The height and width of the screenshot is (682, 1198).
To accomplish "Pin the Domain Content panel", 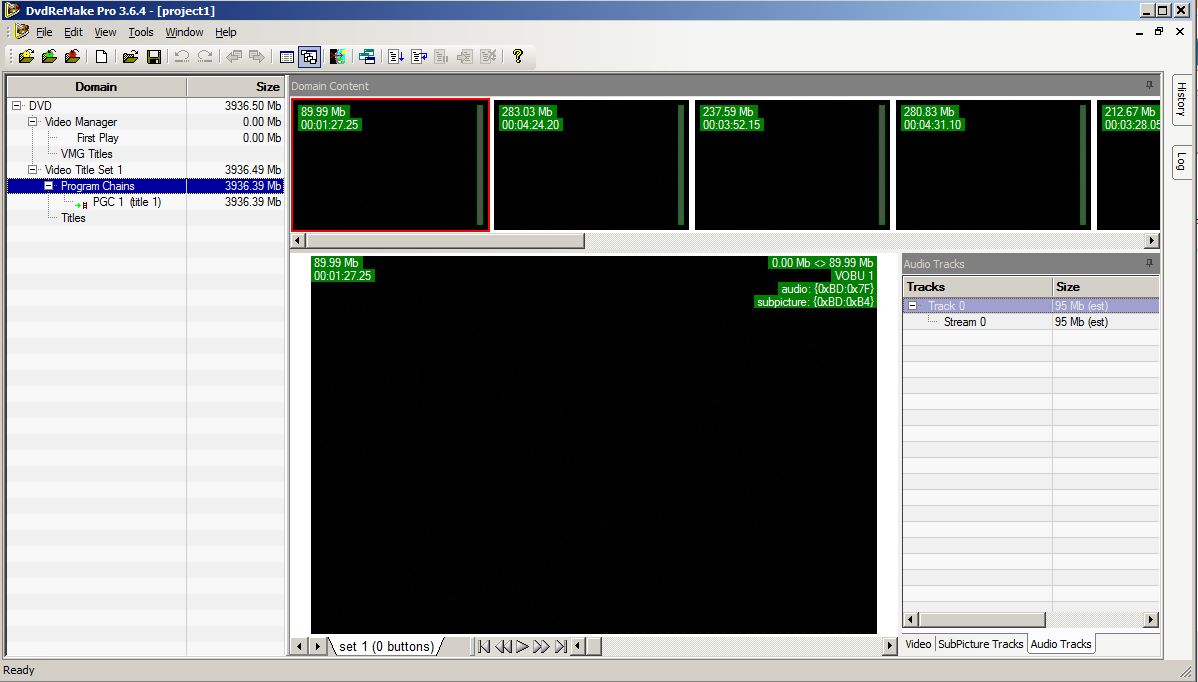I will click(1149, 85).
